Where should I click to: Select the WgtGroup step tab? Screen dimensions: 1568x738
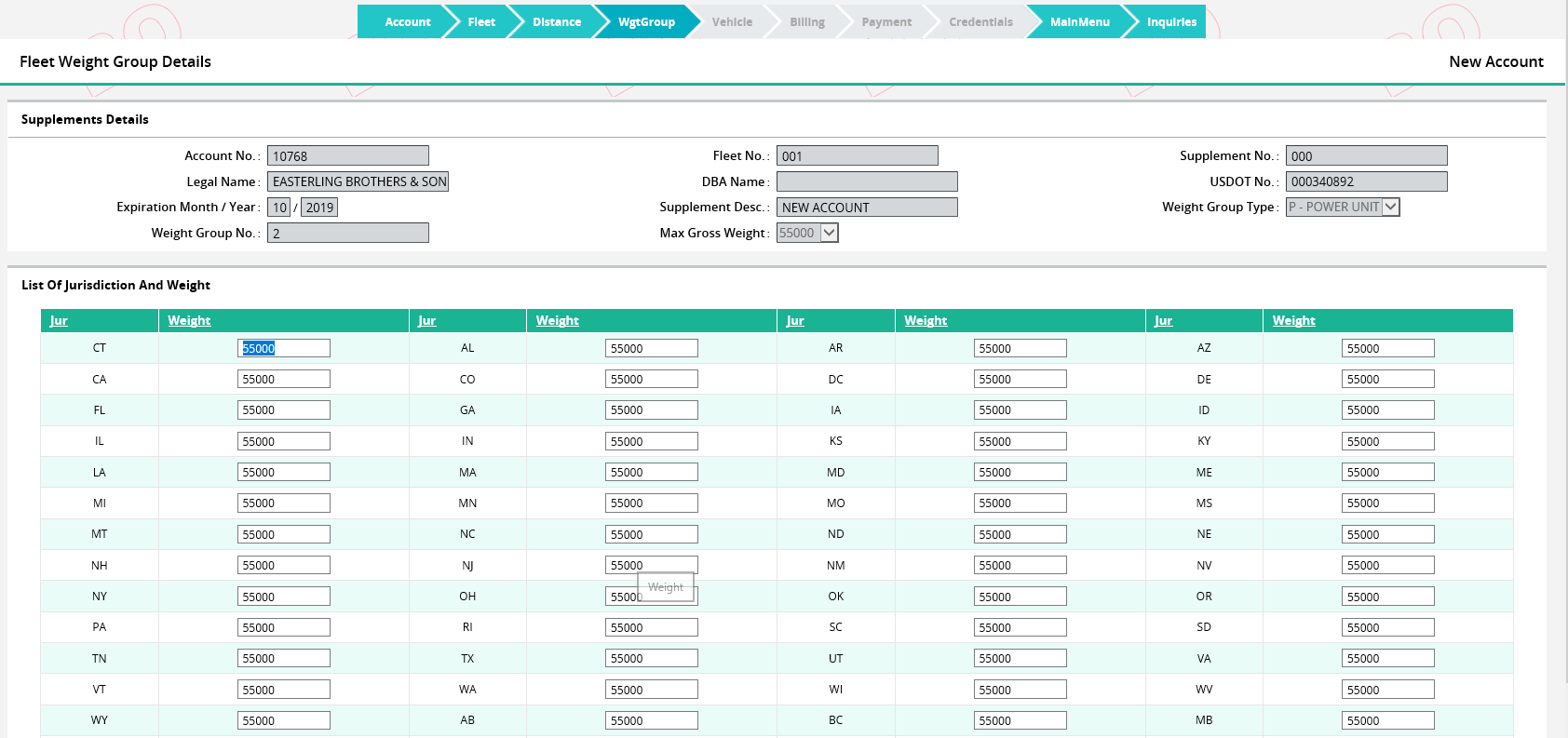click(x=646, y=21)
